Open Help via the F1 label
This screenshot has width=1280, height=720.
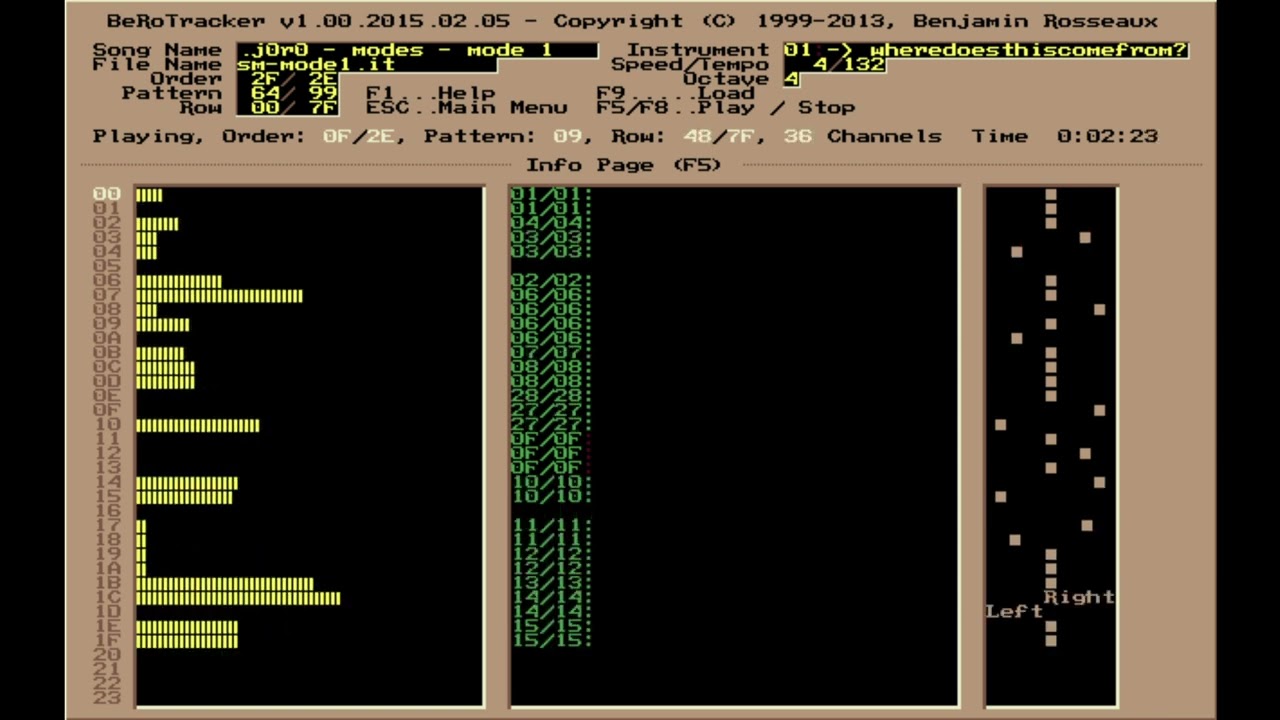430,93
